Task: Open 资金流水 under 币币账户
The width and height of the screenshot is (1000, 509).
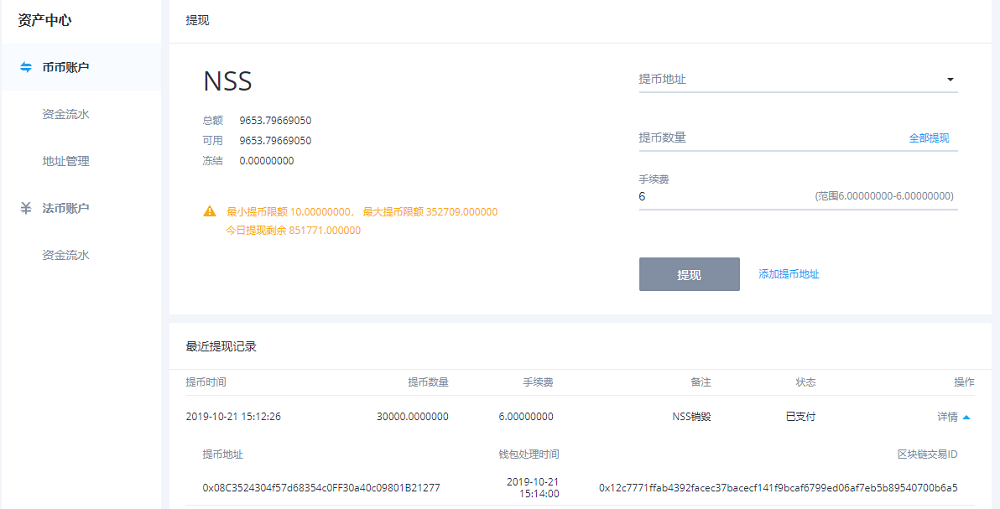Action: 66,114
